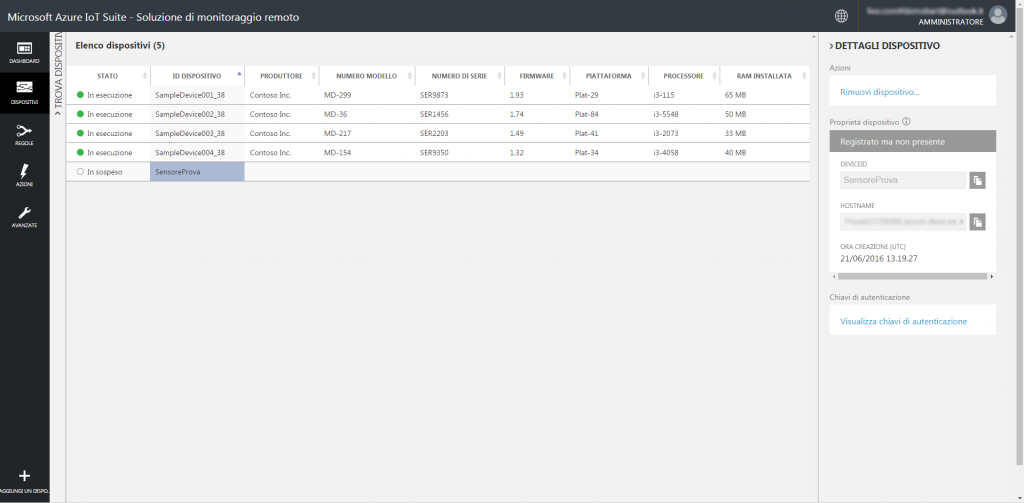Select the SampleDevice004_38 cell
The image size is (1024, 503).
point(197,152)
